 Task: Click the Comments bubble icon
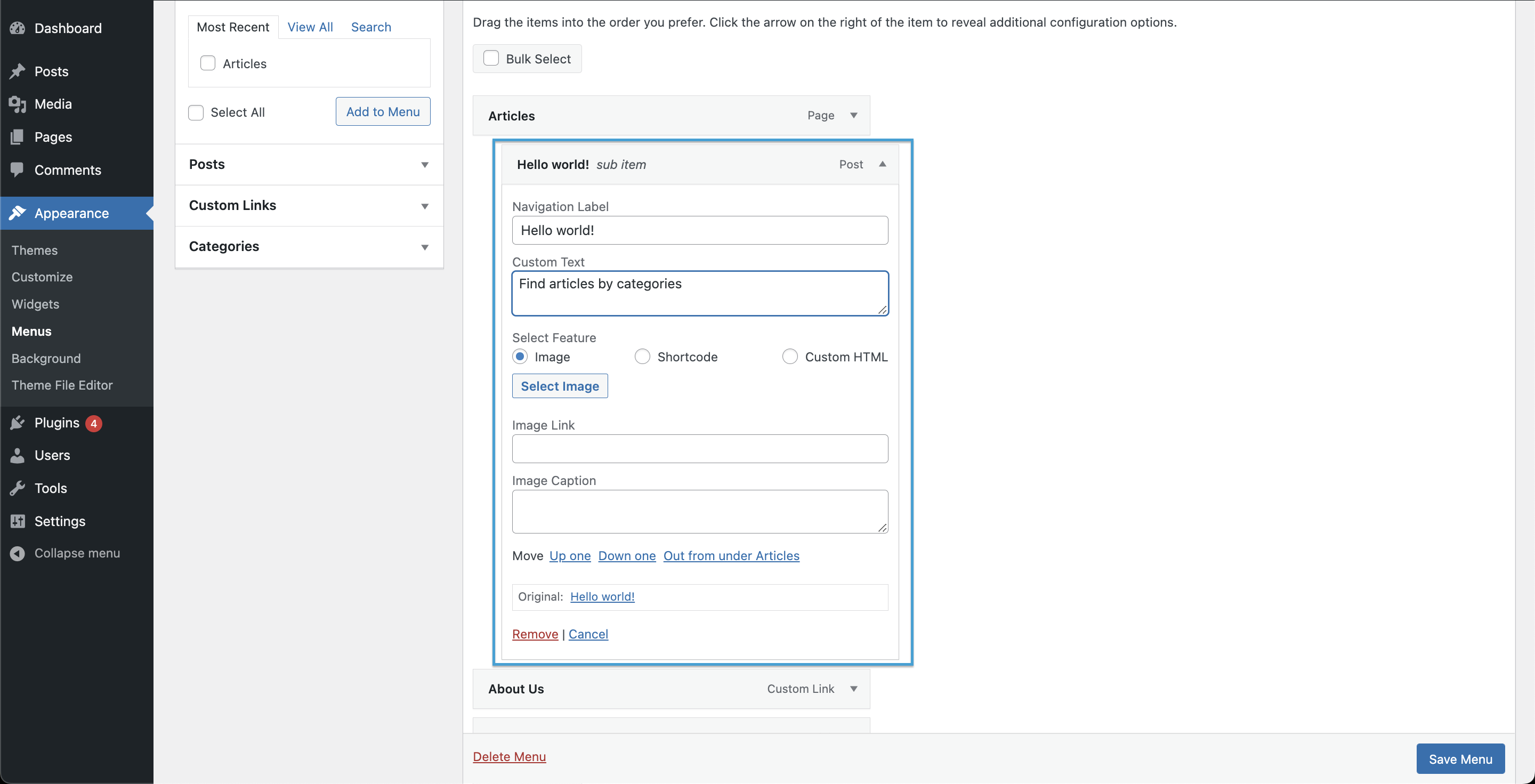(x=17, y=170)
